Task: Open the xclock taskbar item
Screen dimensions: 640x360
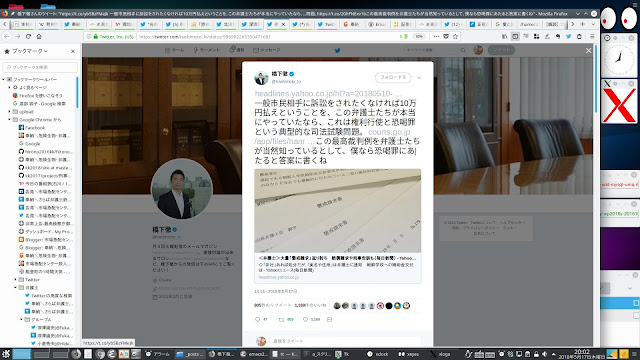Action: [379, 354]
